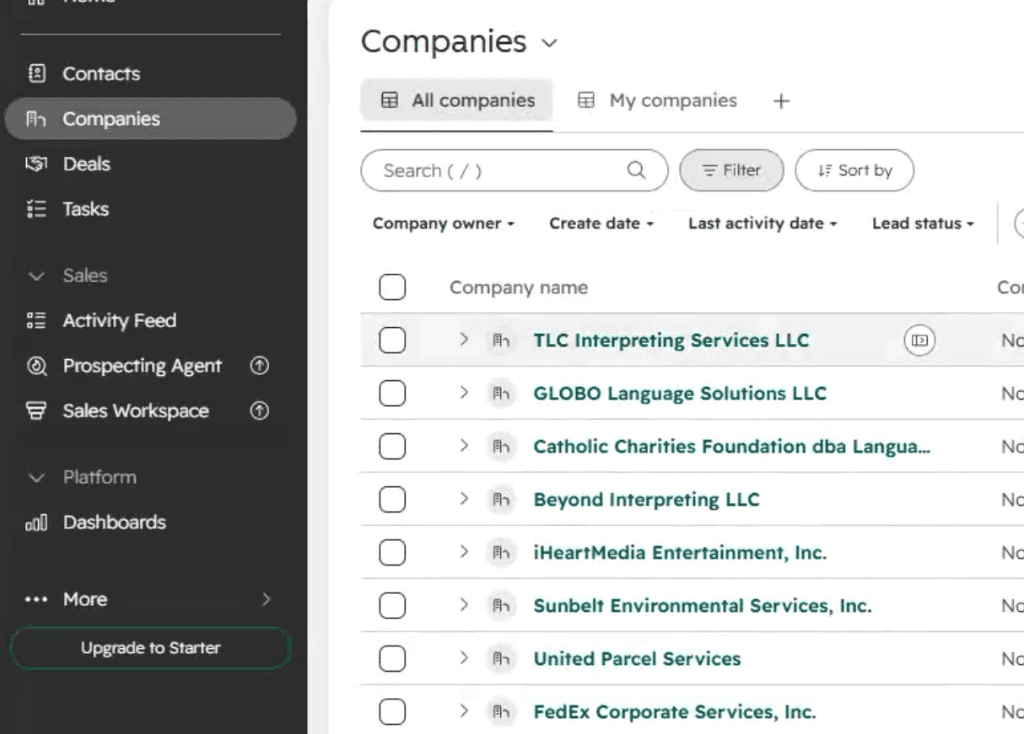
Task: Open Catholic Charities Foundation dba Langua… company
Action: point(731,447)
